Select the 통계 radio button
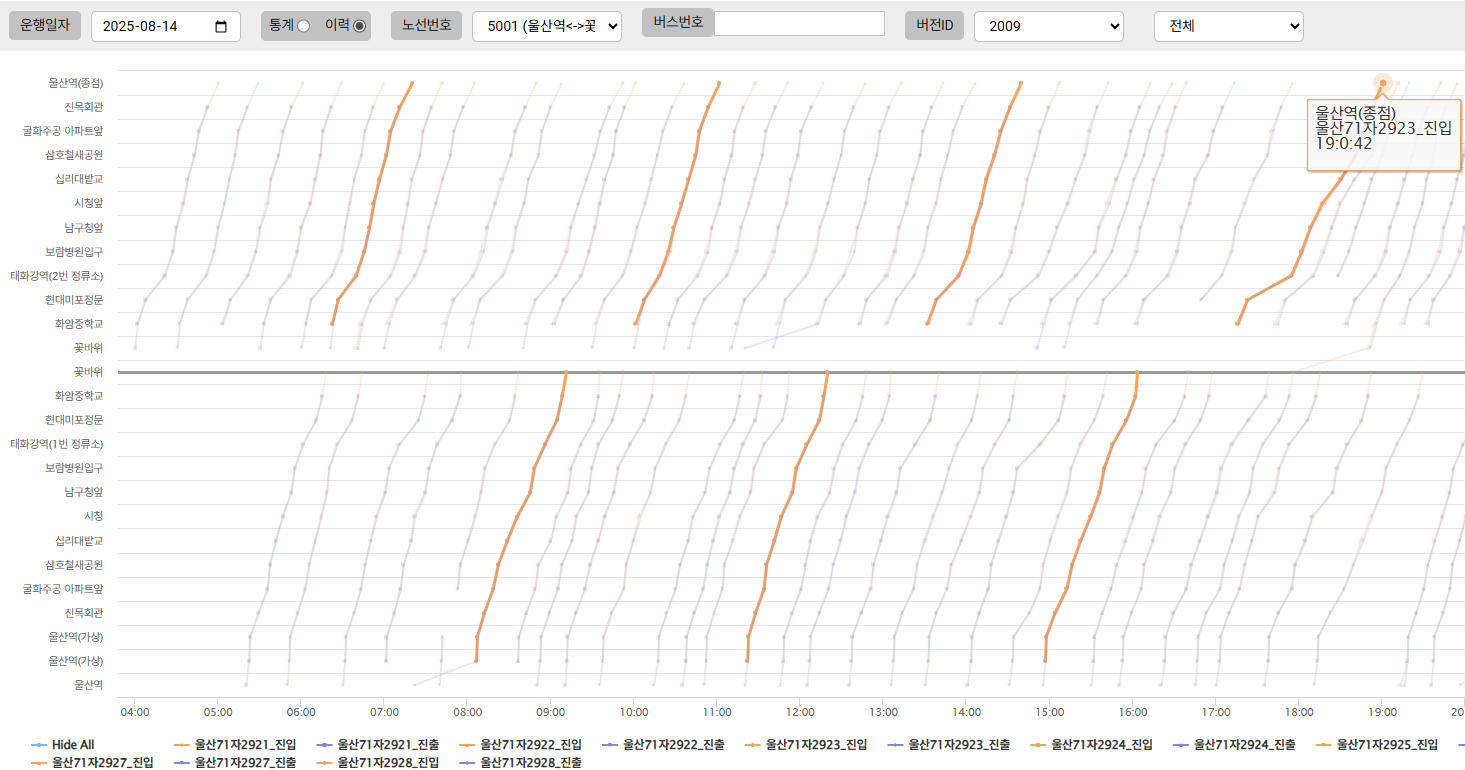Viewport: 1465px width, 770px height. point(303,25)
